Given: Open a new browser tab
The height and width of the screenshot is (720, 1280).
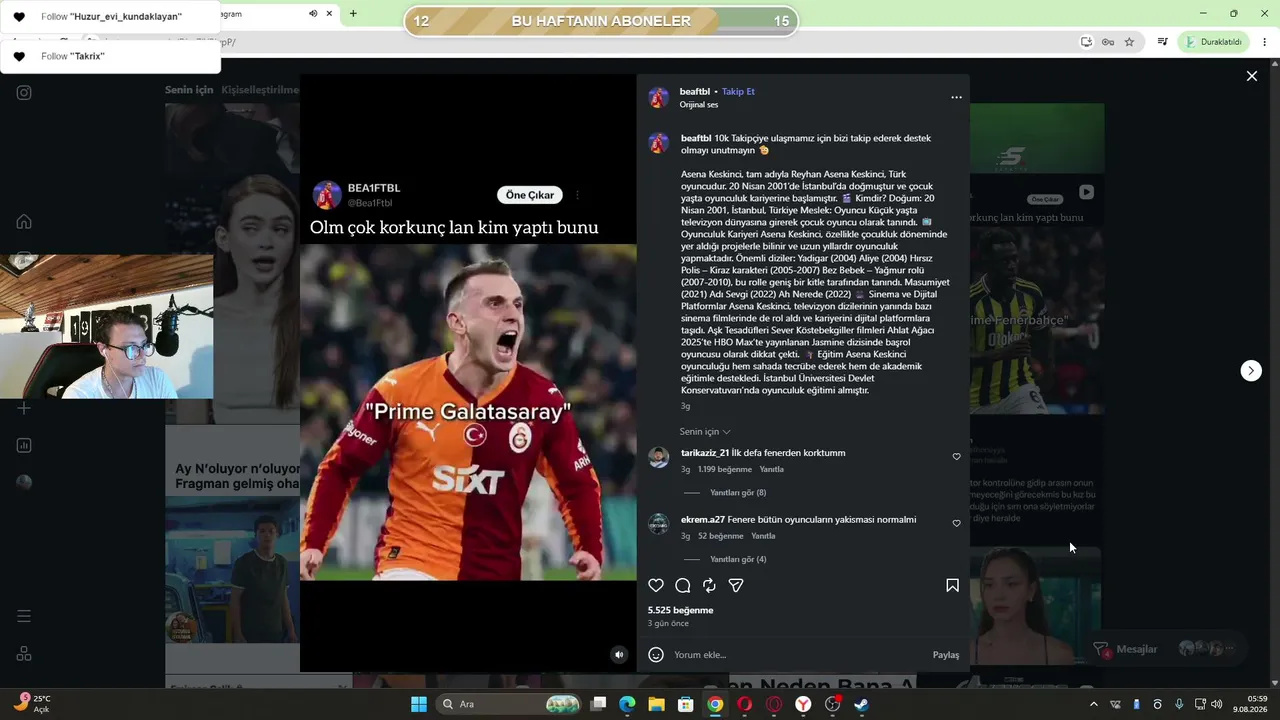Looking at the screenshot, I should 353,14.
